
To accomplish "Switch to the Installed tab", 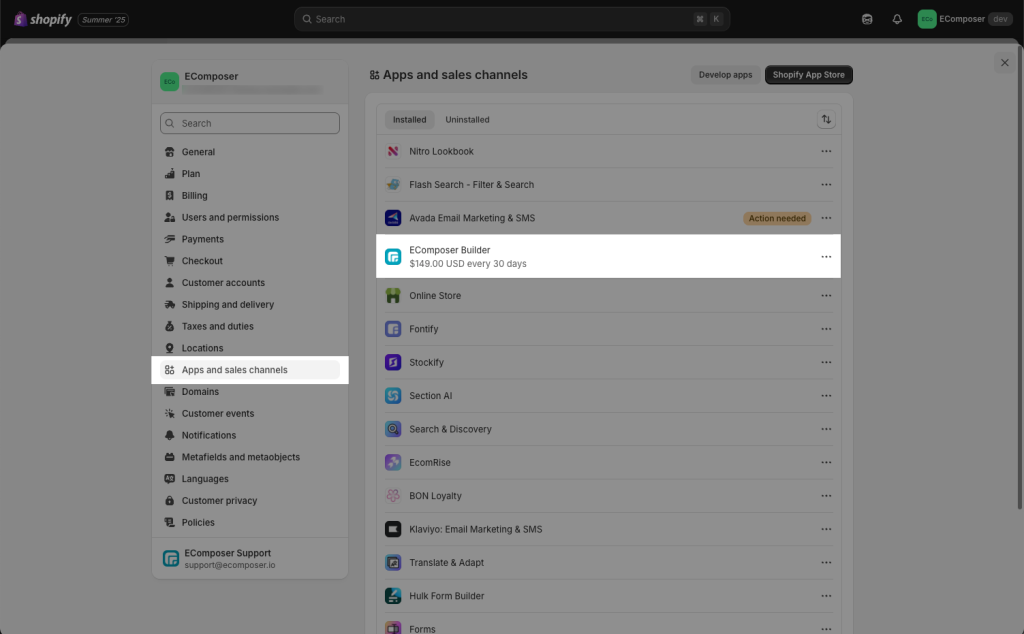I will coord(409,119).
